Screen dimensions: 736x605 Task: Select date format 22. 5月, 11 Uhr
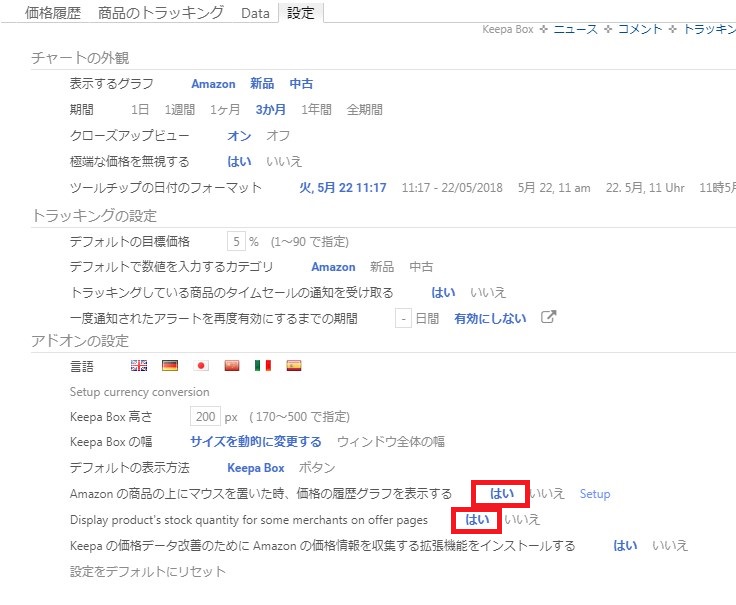[645, 188]
